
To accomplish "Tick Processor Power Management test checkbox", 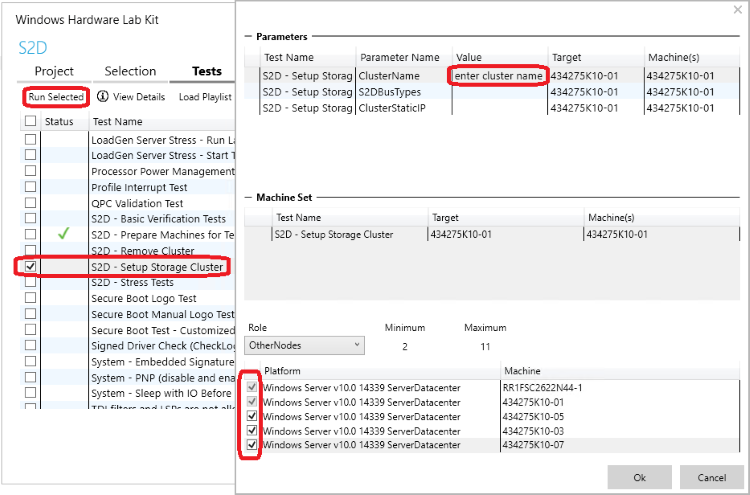I will pos(31,171).
